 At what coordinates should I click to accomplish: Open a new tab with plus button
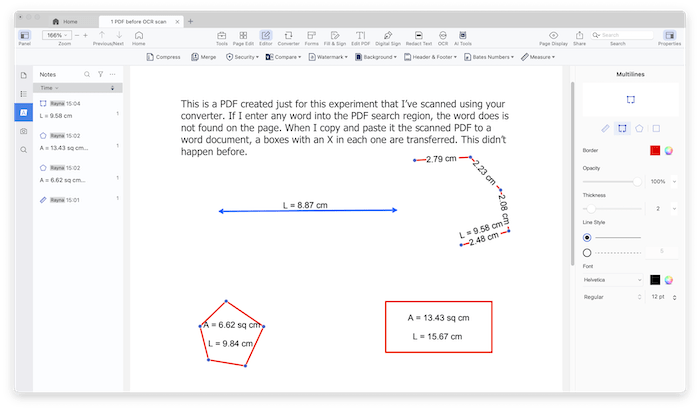coord(191,21)
